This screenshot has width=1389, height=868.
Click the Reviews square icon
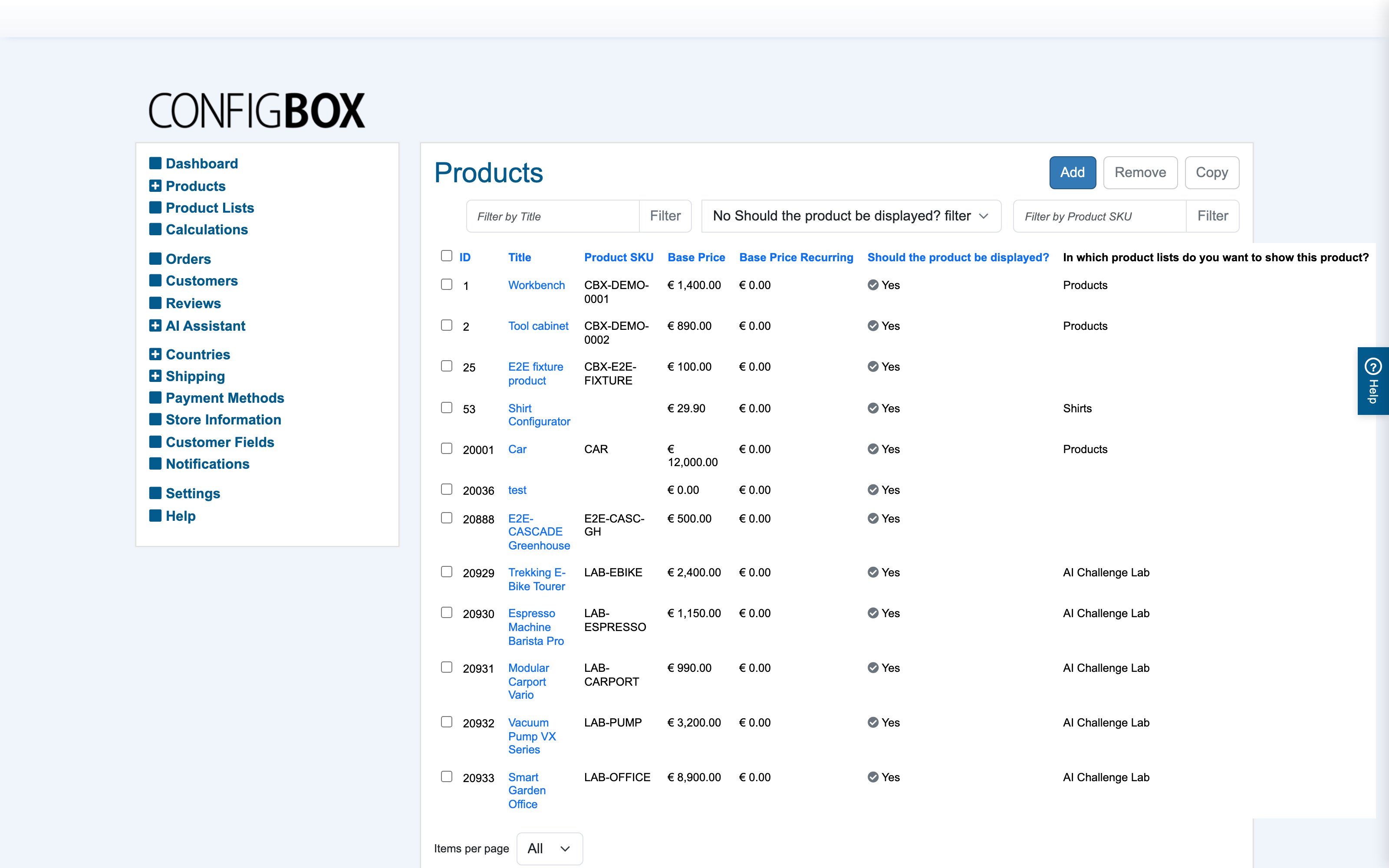tap(155, 303)
